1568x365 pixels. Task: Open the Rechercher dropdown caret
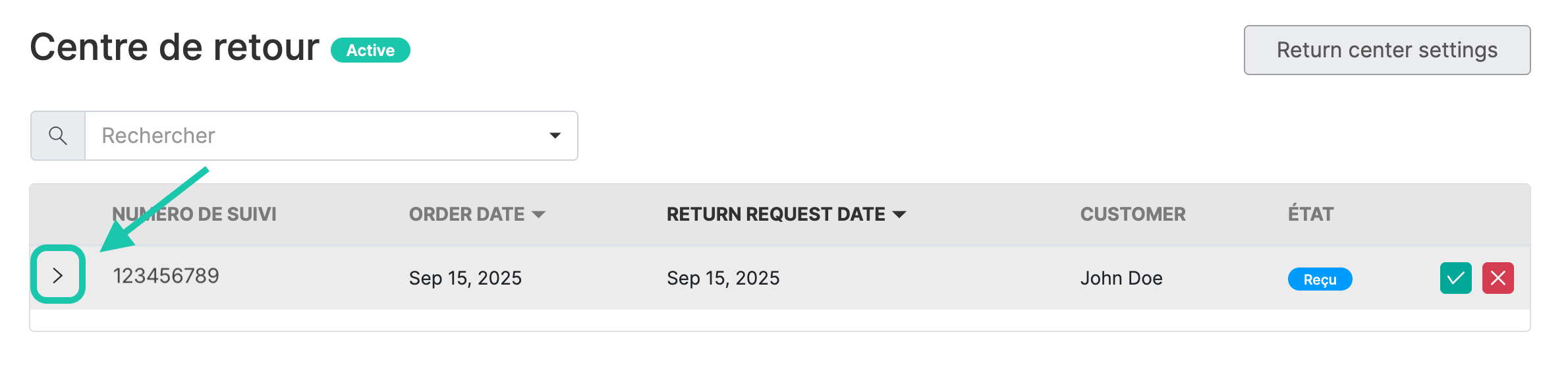coord(555,136)
